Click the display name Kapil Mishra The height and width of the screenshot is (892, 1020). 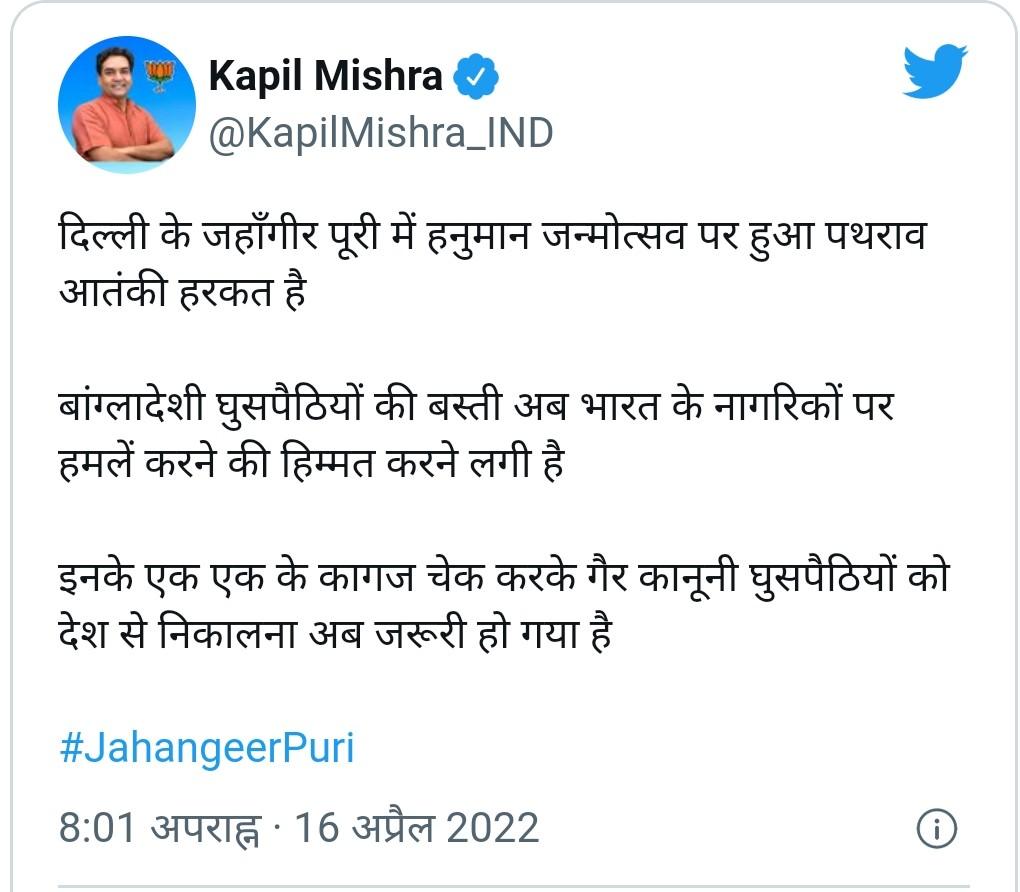326,76
